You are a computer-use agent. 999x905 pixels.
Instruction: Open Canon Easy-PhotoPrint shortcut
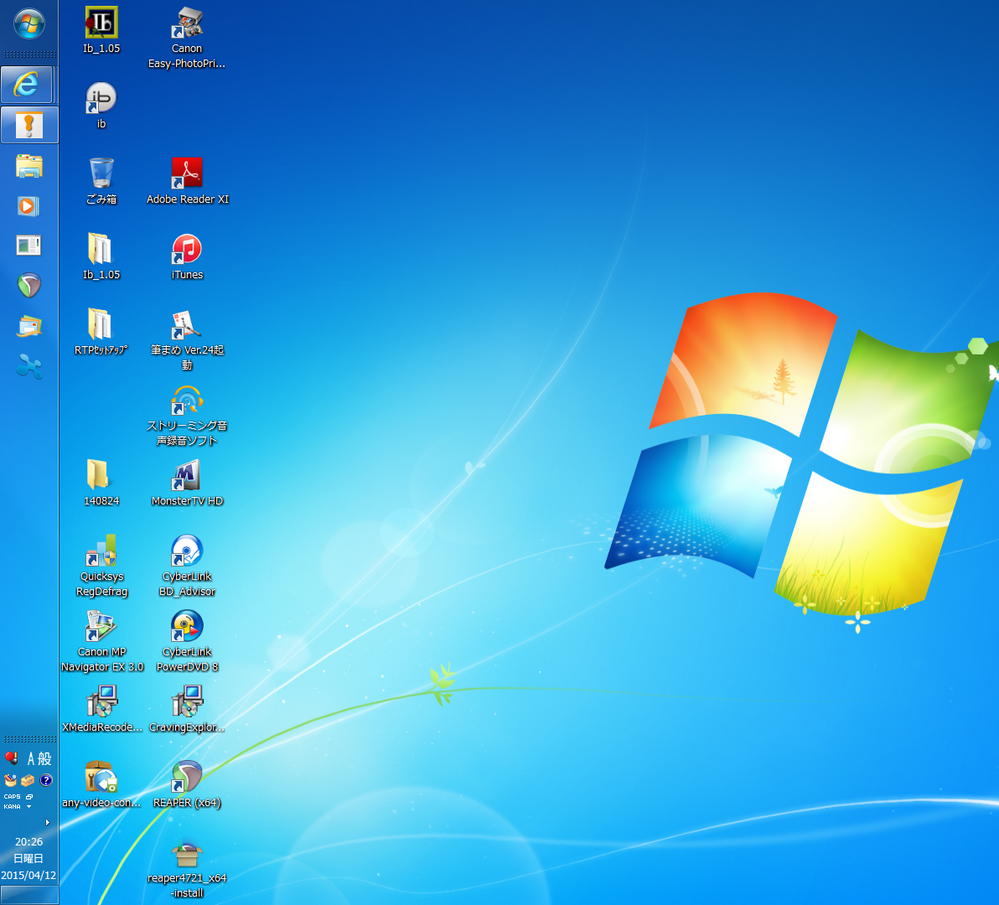coord(187,38)
